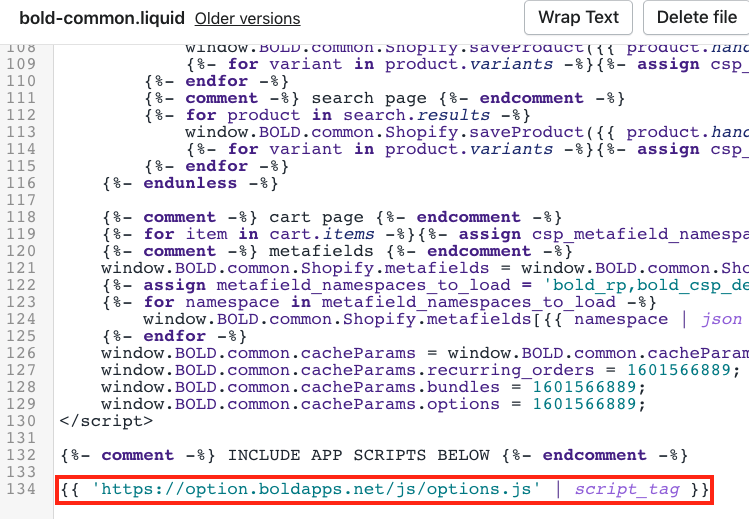
Task: Click line number 134 in gutter
Action: coord(21,489)
